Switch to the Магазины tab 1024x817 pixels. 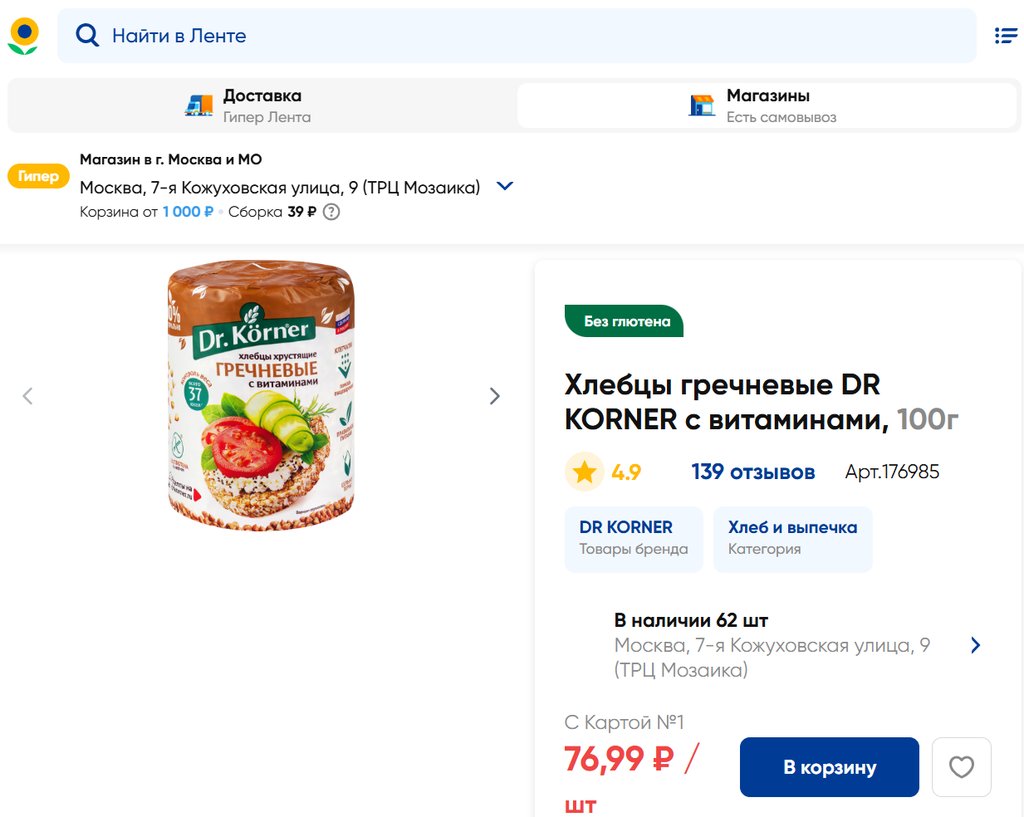[x=768, y=105]
